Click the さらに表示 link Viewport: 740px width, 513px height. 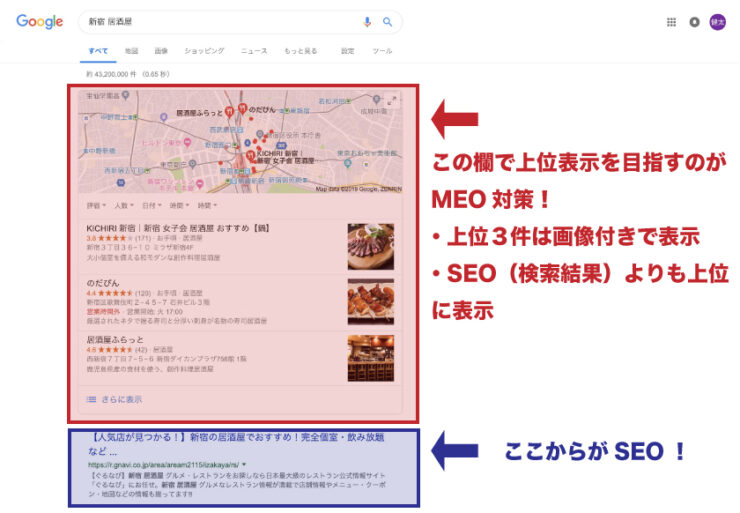click(122, 399)
